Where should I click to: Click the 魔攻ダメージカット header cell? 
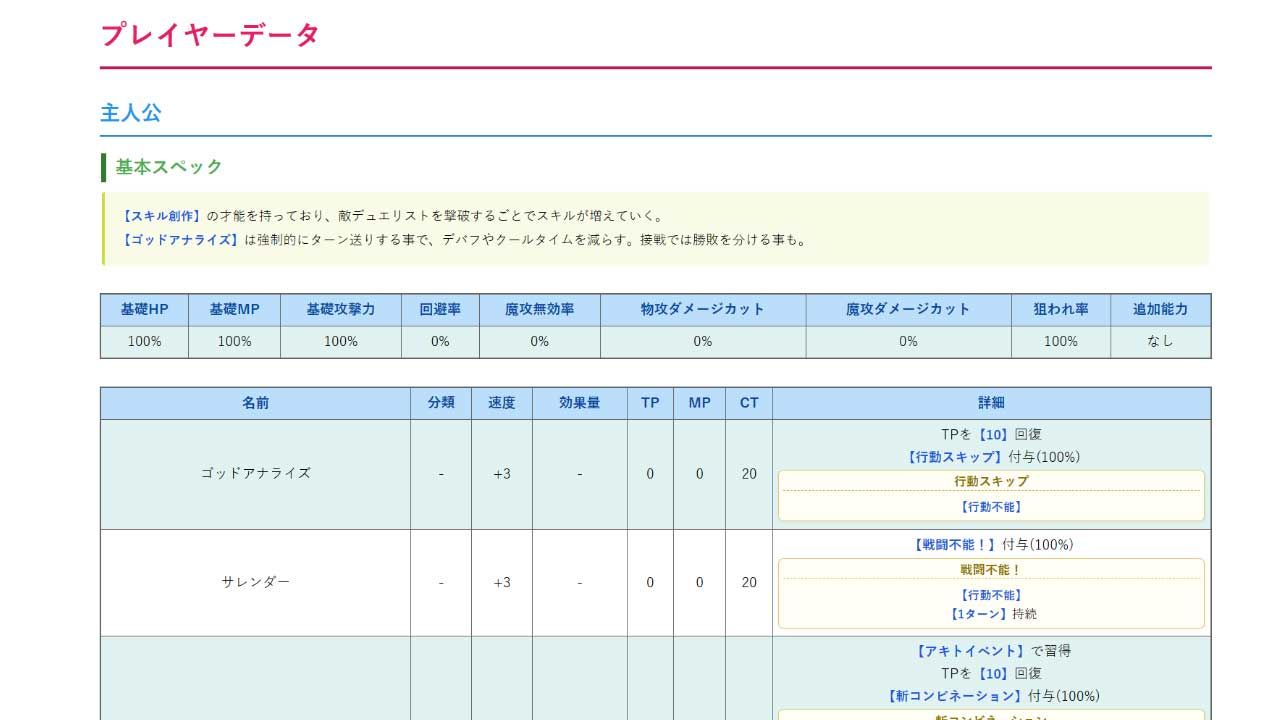point(907,310)
